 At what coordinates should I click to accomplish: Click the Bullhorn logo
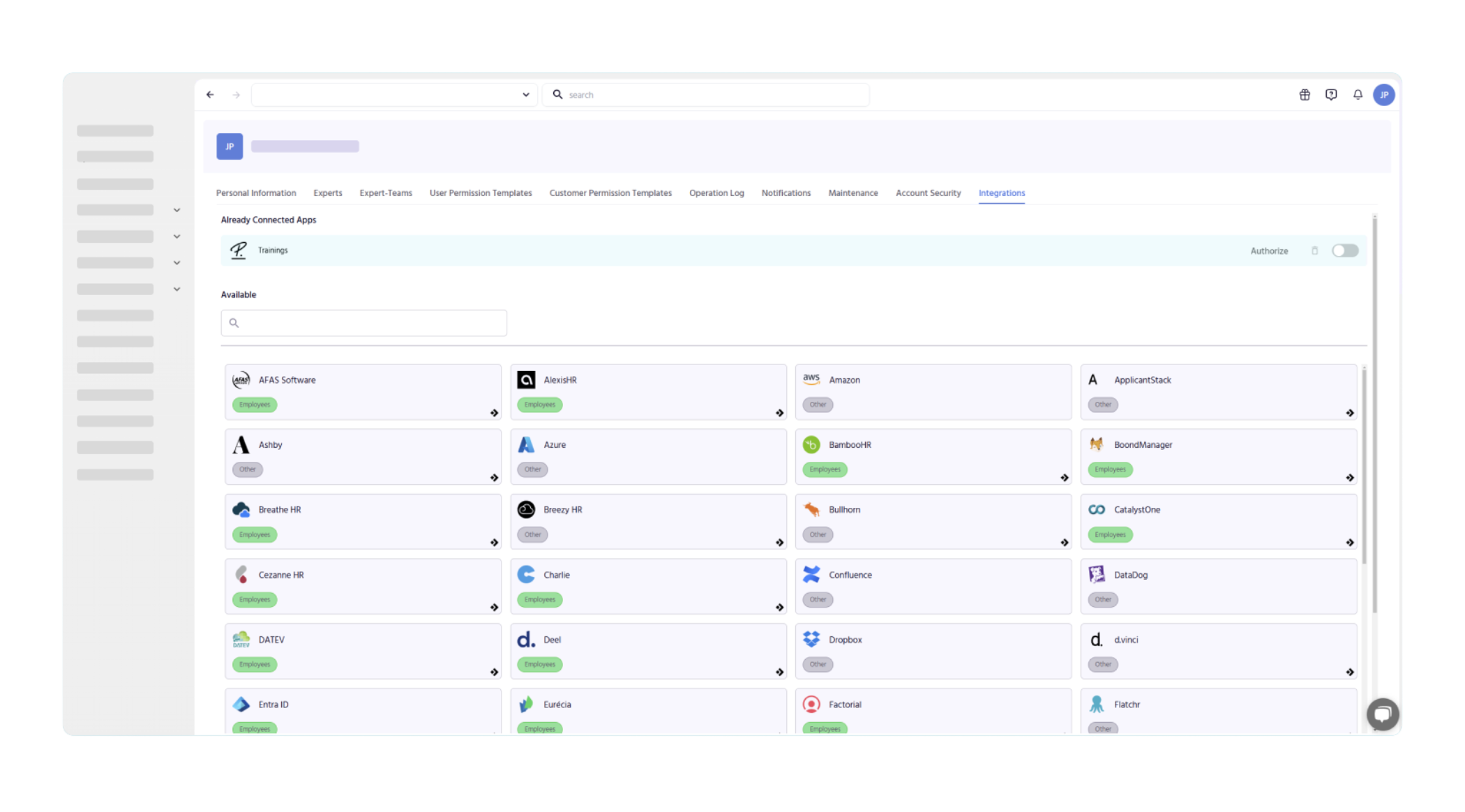coord(811,510)
